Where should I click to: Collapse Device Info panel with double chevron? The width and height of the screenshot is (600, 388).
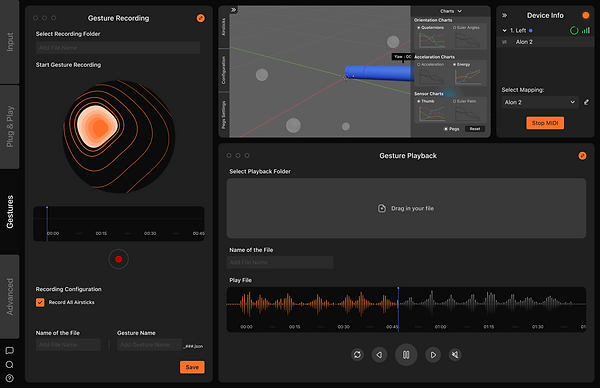pos(504,15)
